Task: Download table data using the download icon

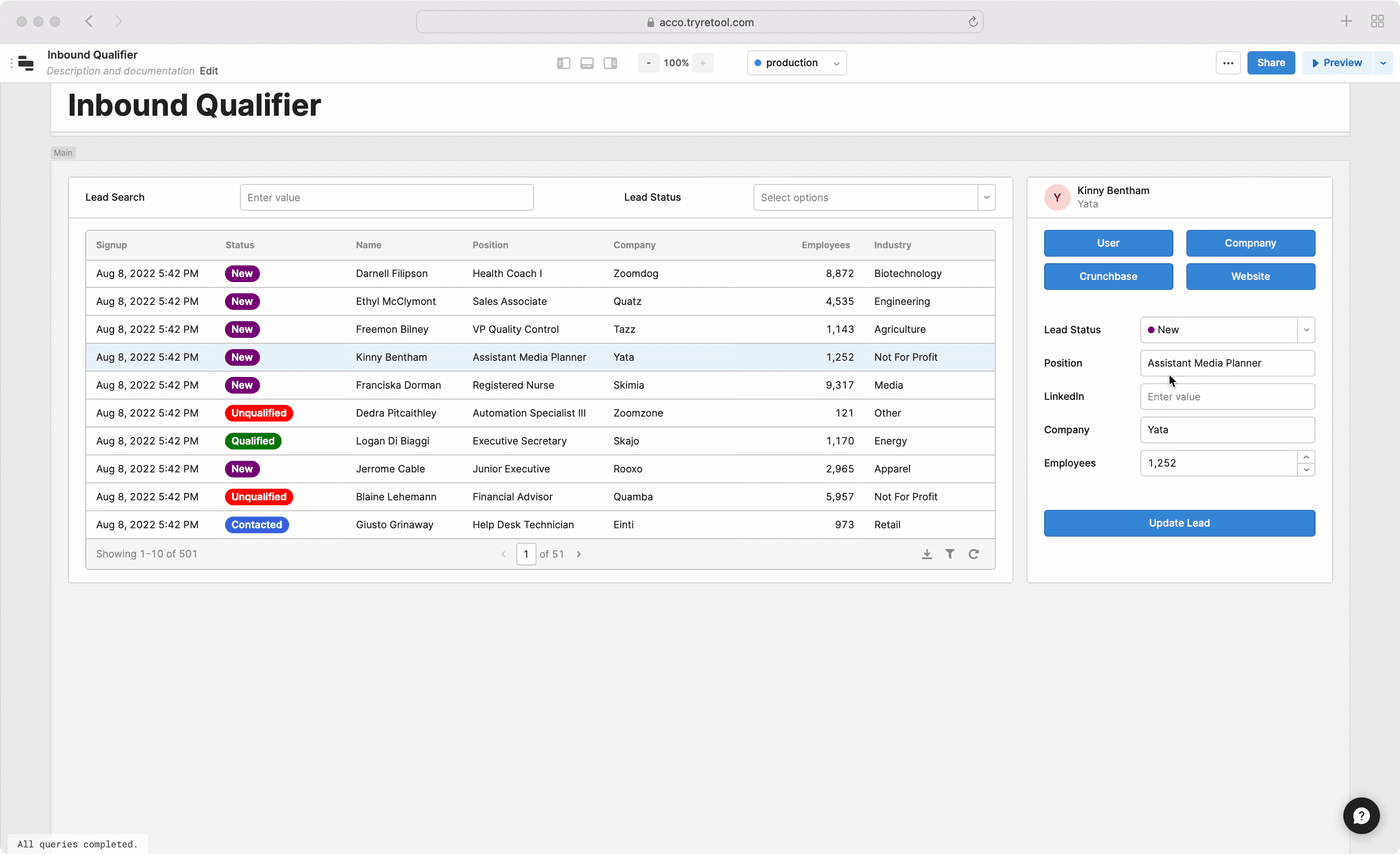Action: [927, 554]
